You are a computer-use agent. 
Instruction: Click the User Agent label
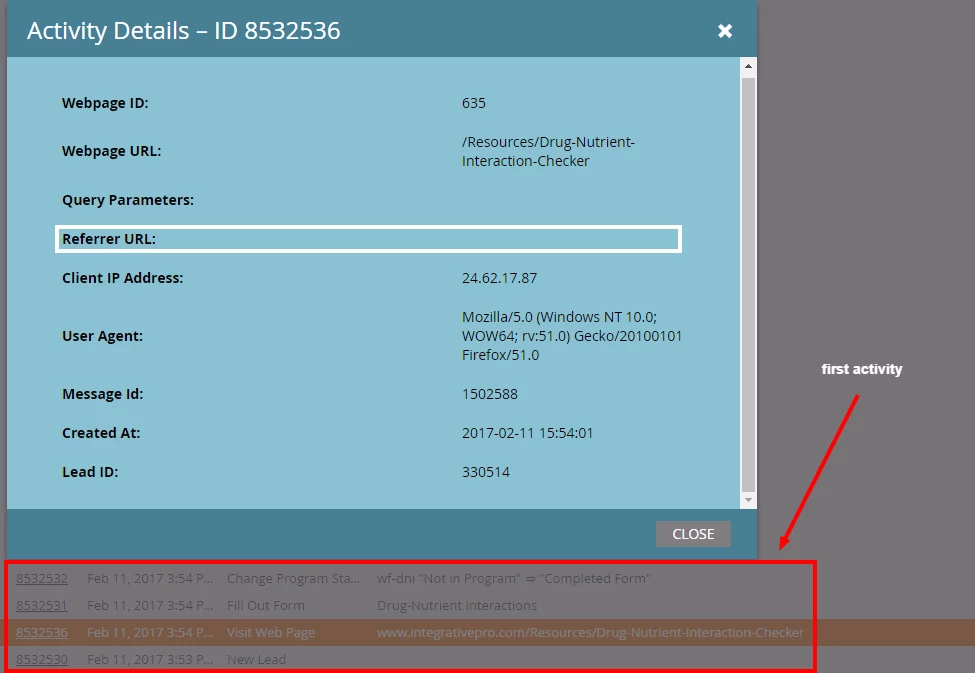click(x=102, y=336)
